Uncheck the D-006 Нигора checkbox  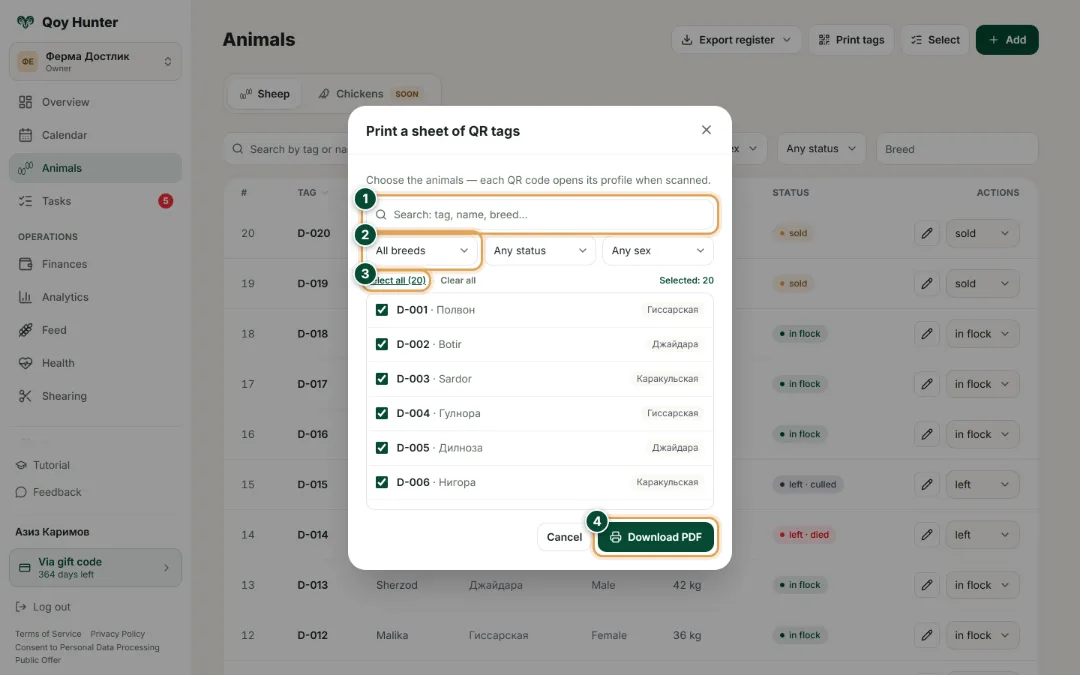(382, 482)
